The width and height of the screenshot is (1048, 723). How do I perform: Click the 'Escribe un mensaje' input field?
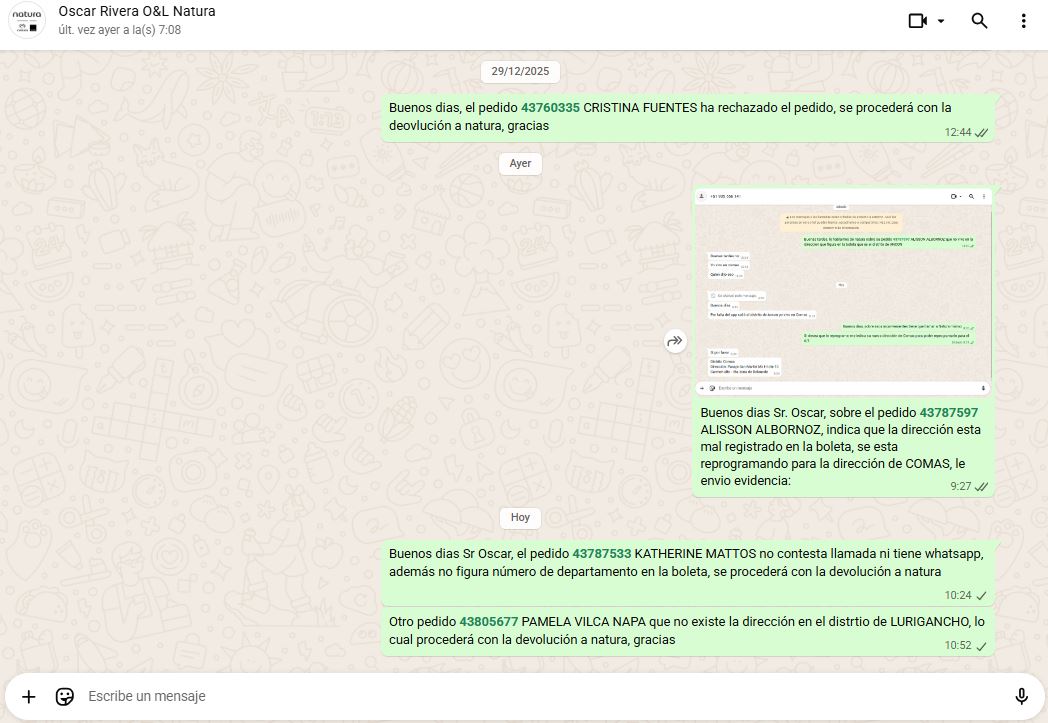pos(540,696)
